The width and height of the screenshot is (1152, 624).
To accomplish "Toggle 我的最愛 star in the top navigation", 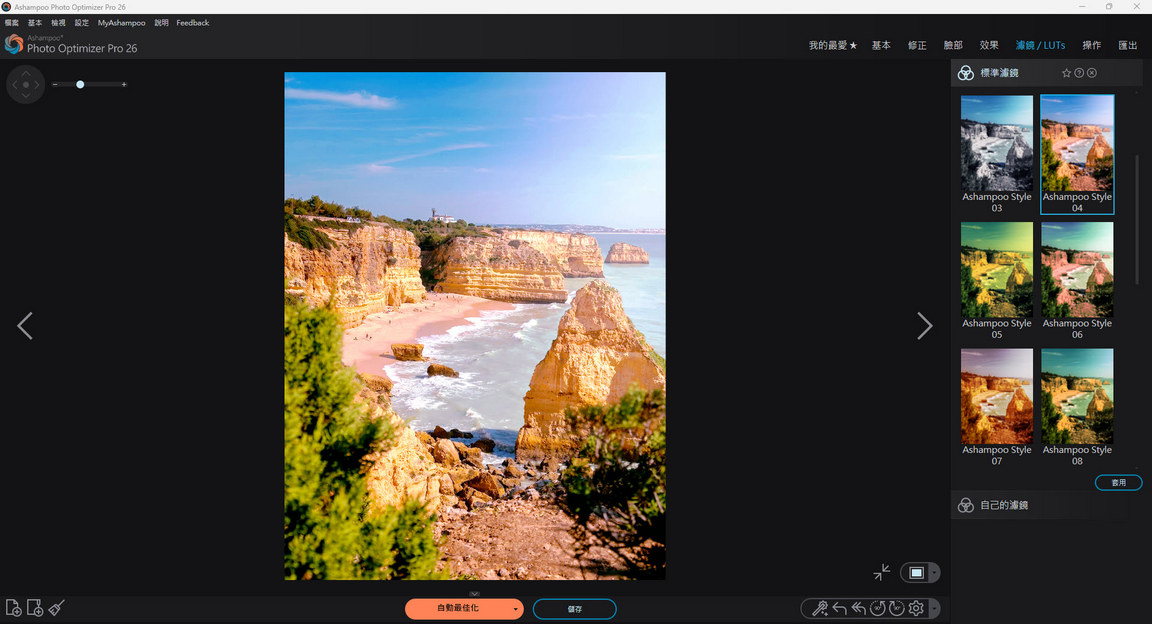I will point(852,45).
